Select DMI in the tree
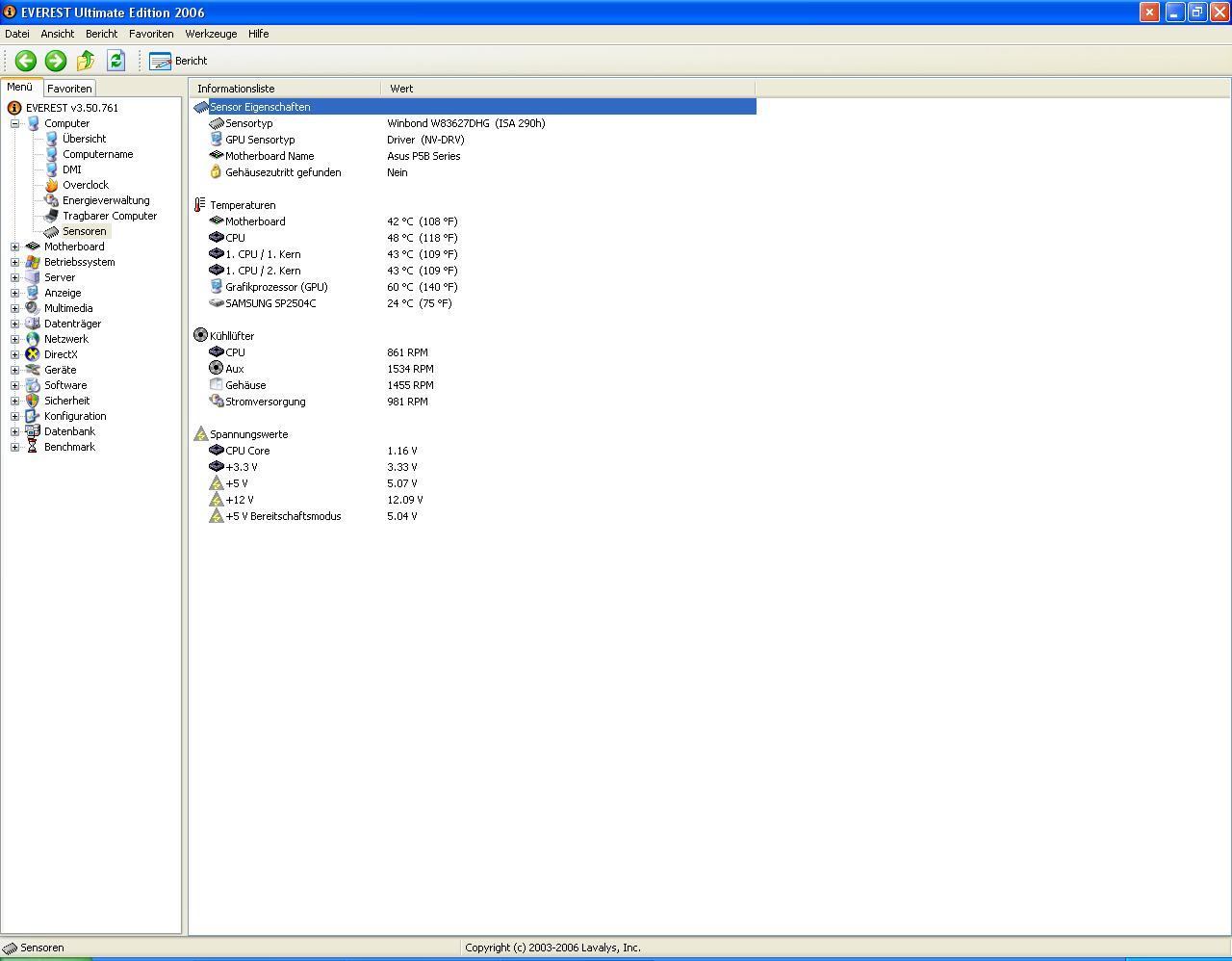1232x961 pixels. point(72,169)
